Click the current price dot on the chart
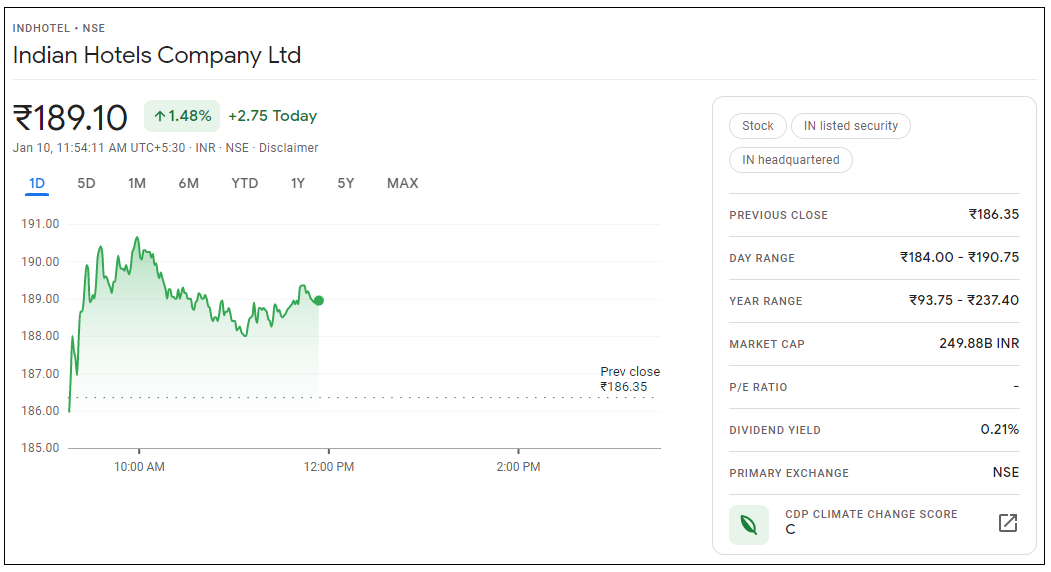 318,300
